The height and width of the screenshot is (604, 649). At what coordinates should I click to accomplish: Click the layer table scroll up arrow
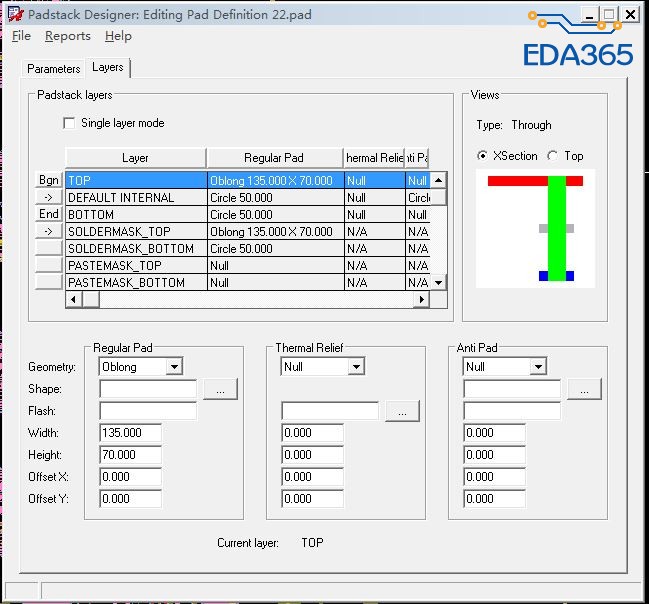[438, 180]
